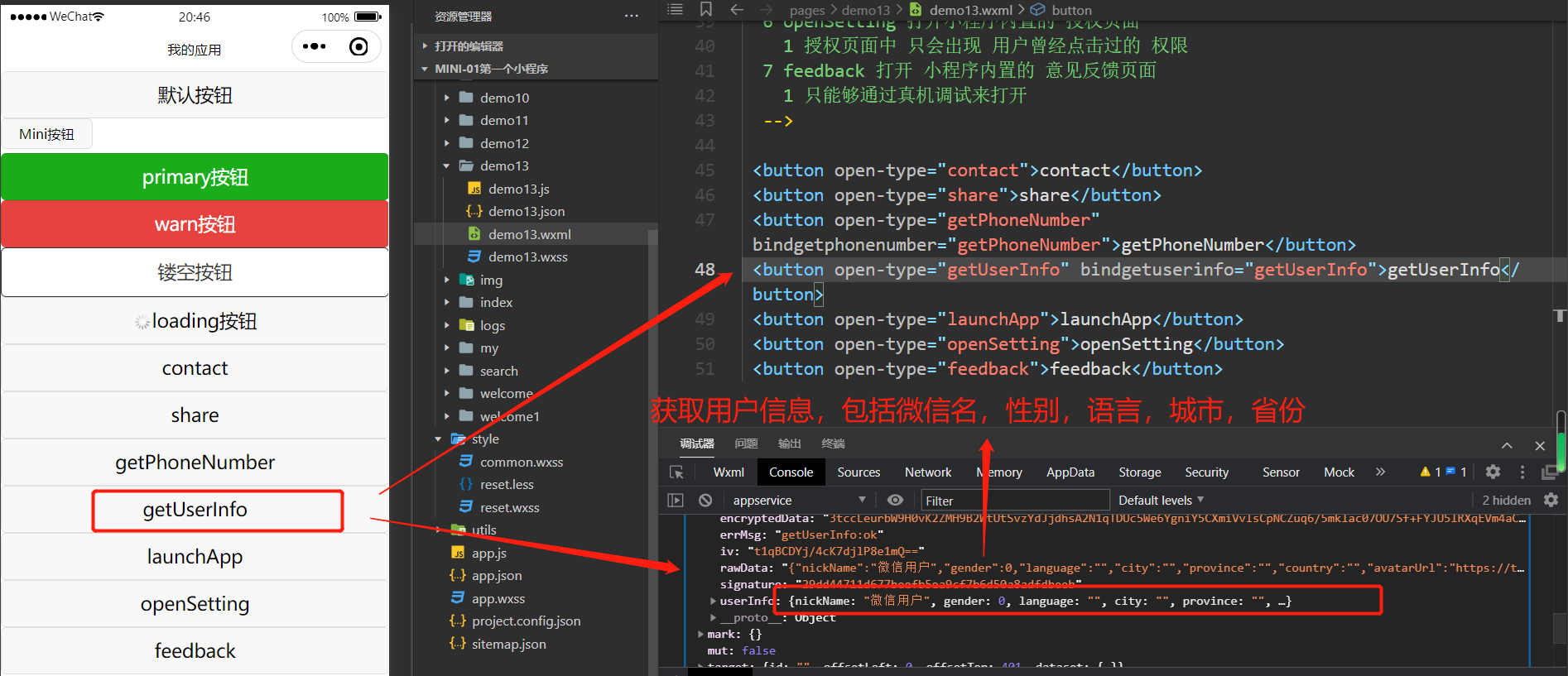
Task: Expand the userInfo object in console
Action: 714,601
